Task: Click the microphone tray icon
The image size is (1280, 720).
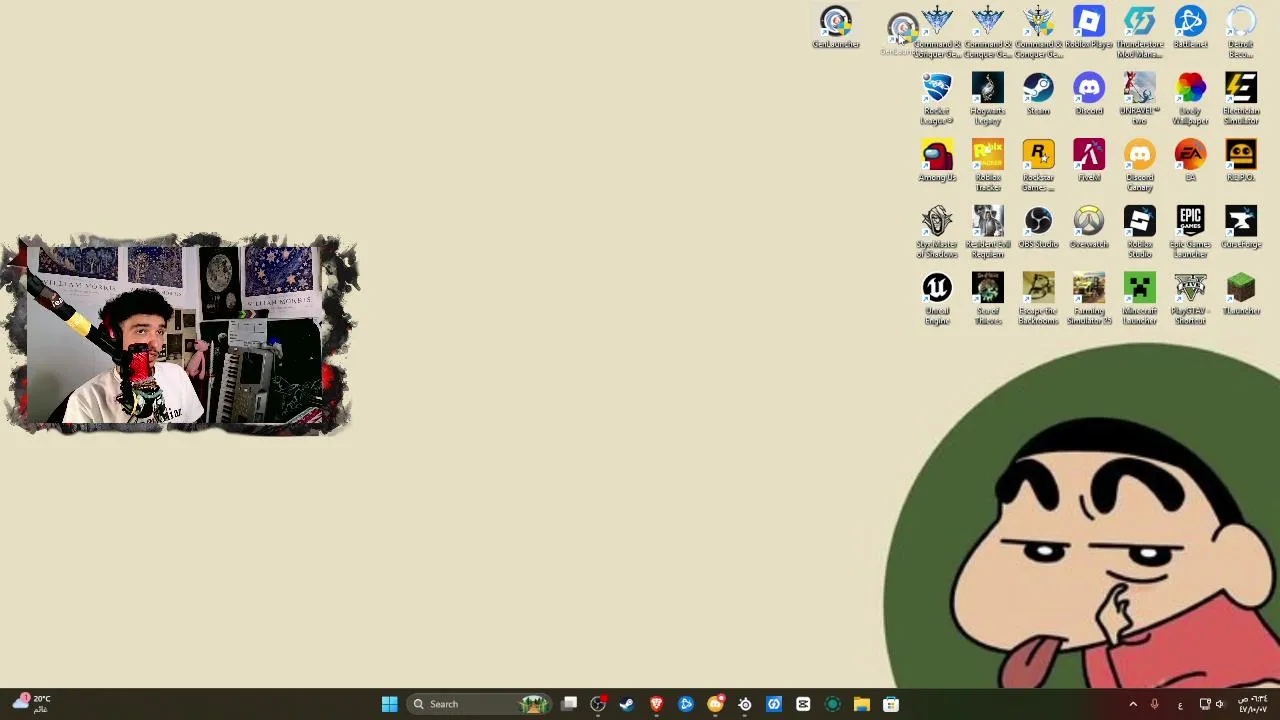Action: [1154, 704]
